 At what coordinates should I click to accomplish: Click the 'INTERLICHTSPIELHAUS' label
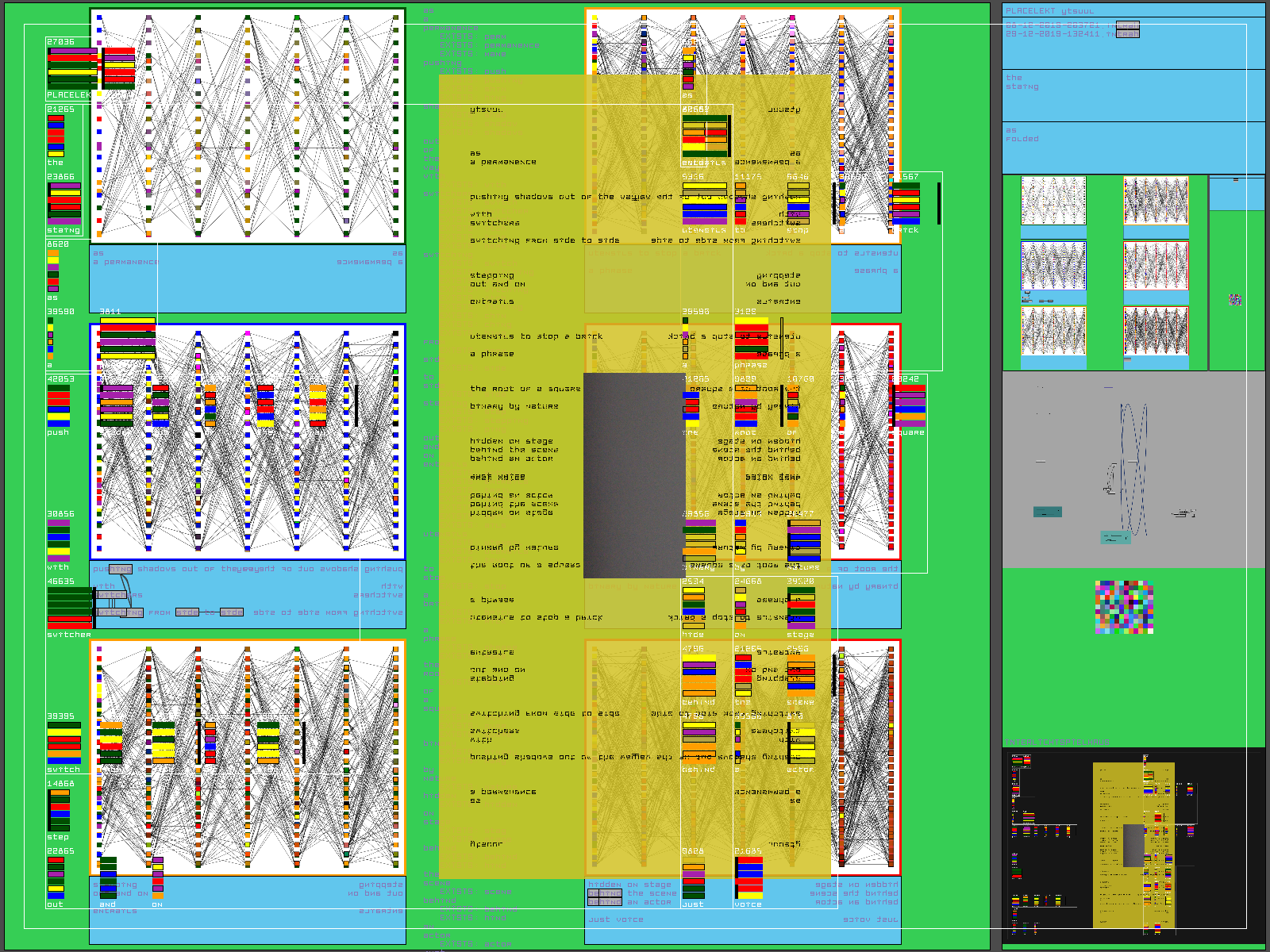(x=1056, y=742)
